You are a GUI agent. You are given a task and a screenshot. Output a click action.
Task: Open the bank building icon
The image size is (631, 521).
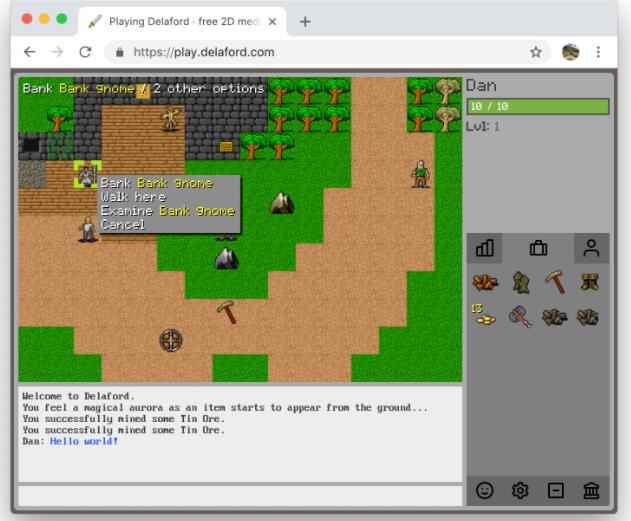[x=590, y=491]
